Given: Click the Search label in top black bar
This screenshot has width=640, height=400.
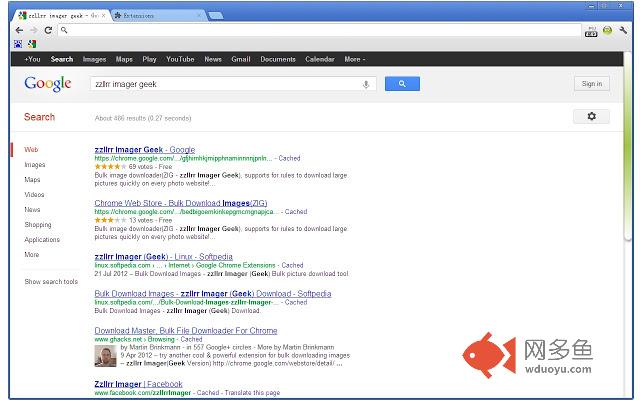Looking at the screenshot, I should [x=62, y=59].
